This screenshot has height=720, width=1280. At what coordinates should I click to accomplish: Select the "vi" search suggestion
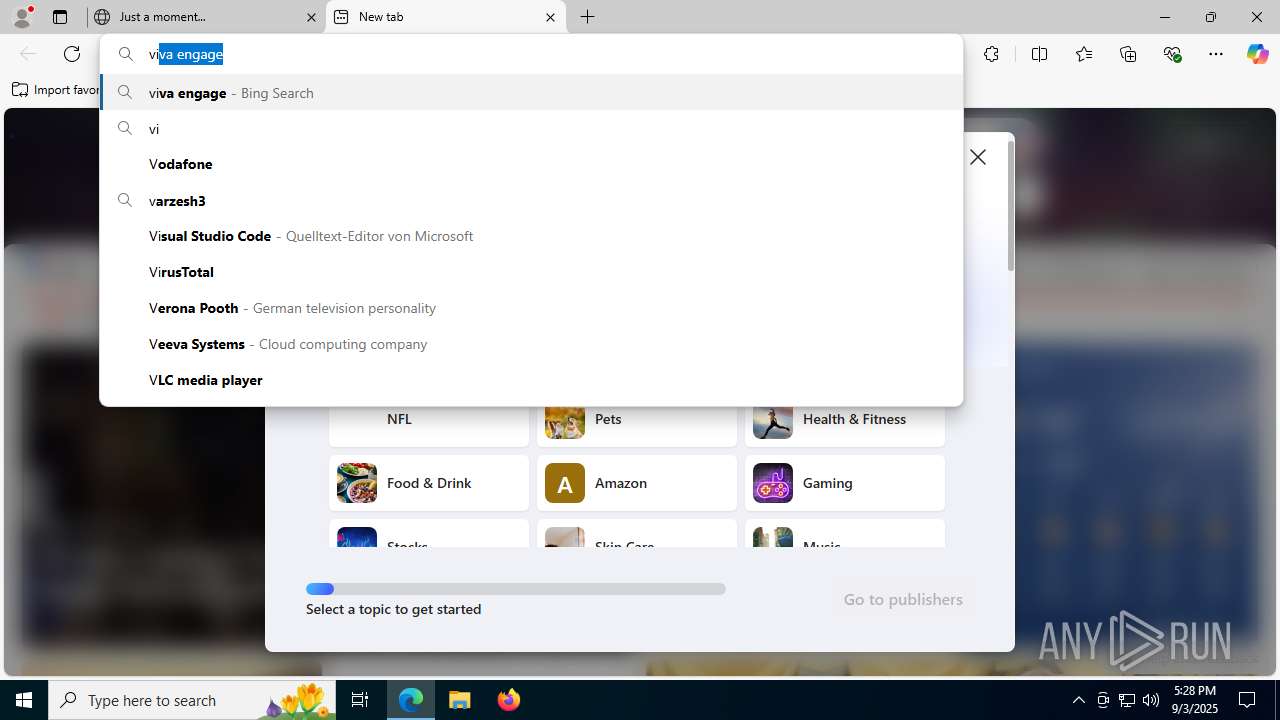pos(531,129)
